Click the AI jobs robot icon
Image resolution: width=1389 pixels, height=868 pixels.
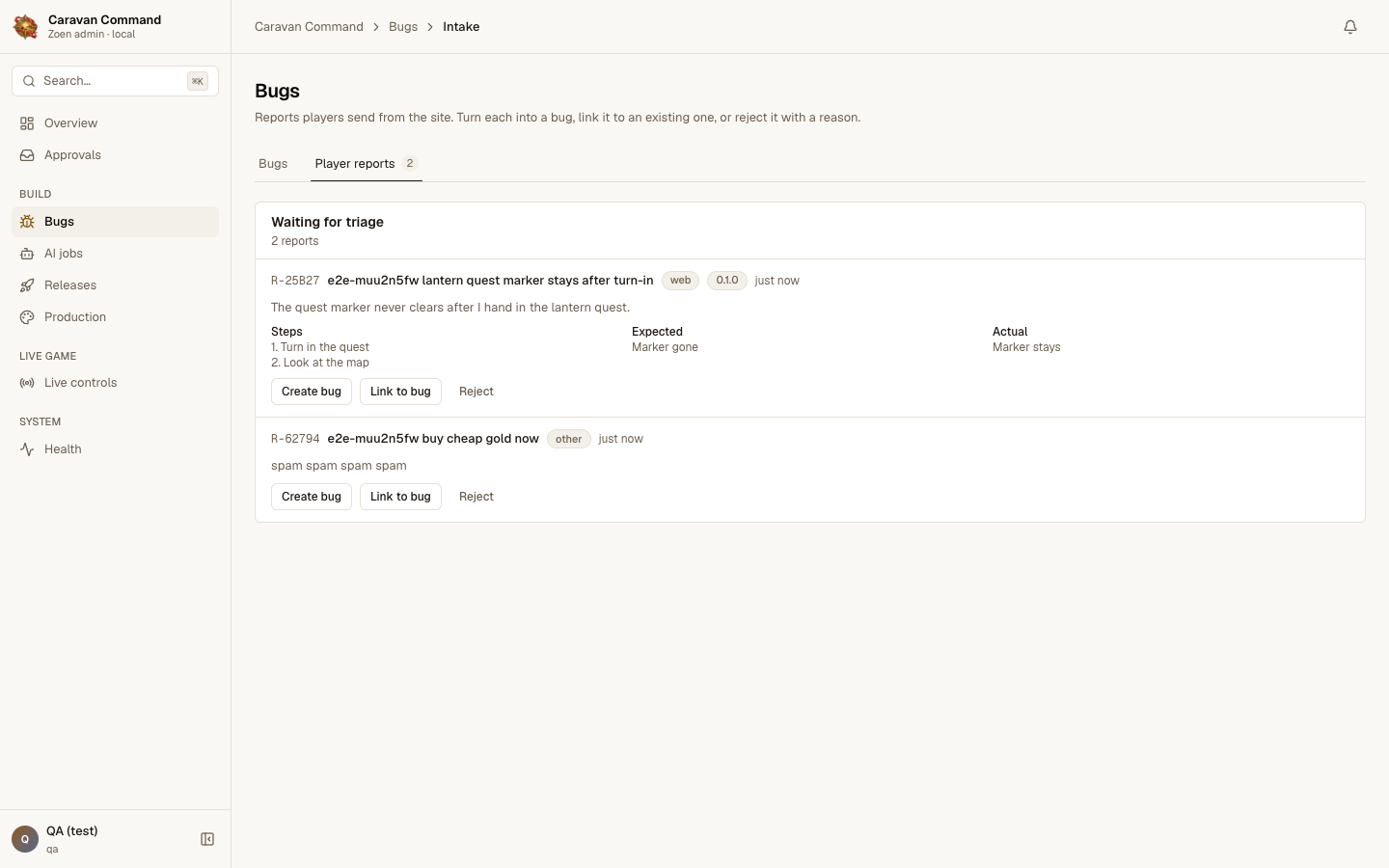click(27, 254)
